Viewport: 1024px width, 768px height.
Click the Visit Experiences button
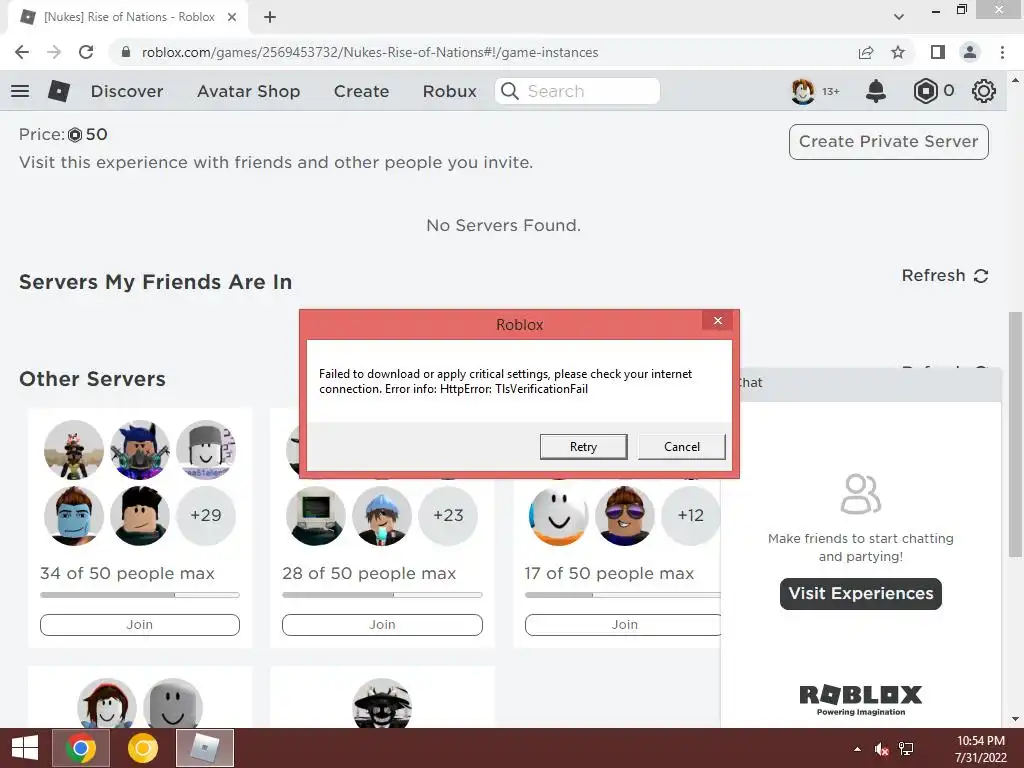[x=861, y=594]
